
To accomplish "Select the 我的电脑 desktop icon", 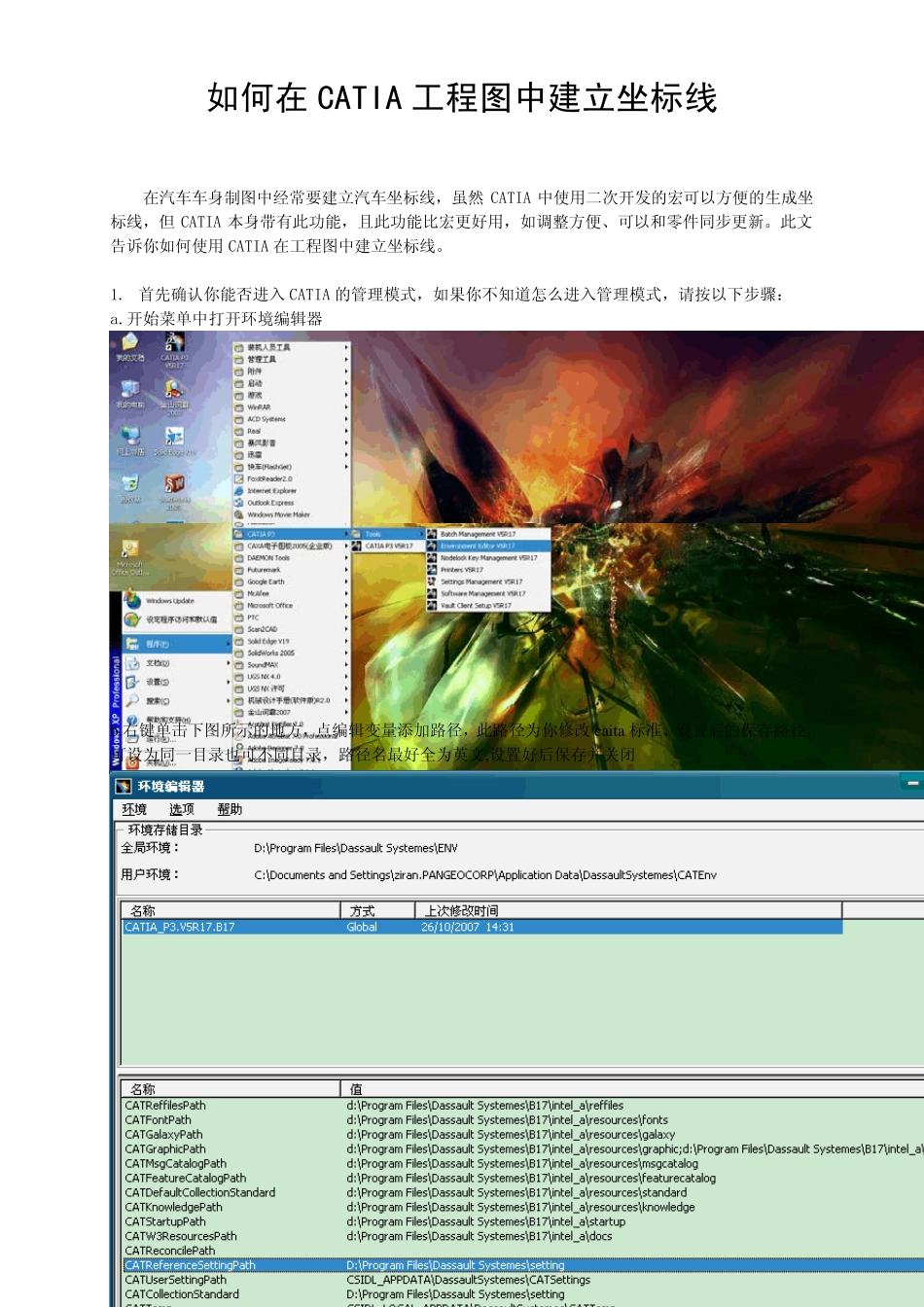I will coord(130,394).
